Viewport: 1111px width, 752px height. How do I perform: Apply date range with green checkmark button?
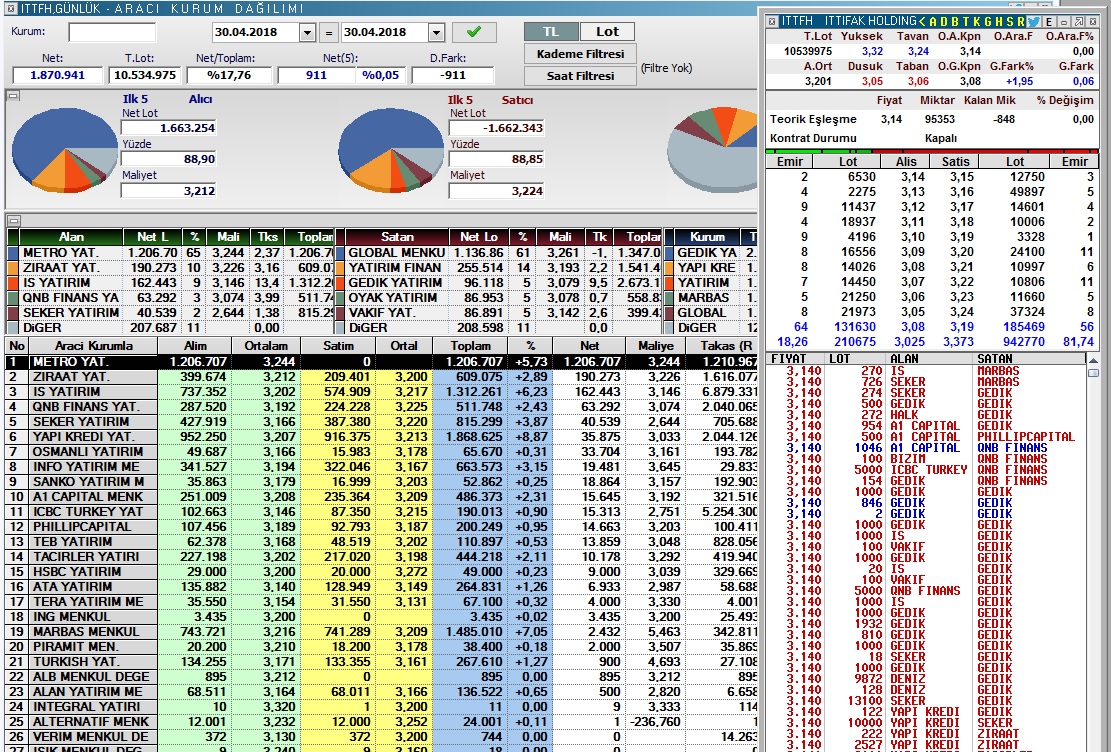click(x=474, y=32)
